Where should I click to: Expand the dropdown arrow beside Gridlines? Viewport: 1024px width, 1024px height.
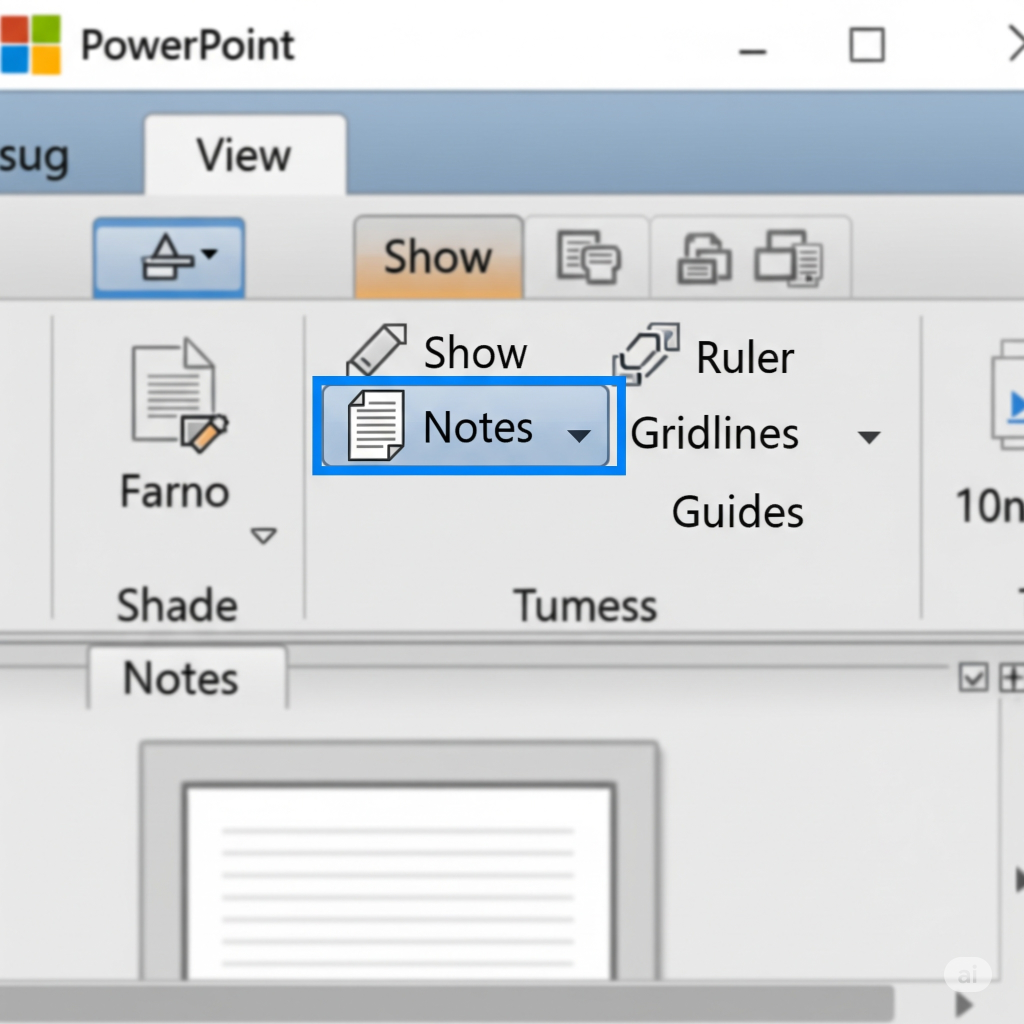click(869, 437)
